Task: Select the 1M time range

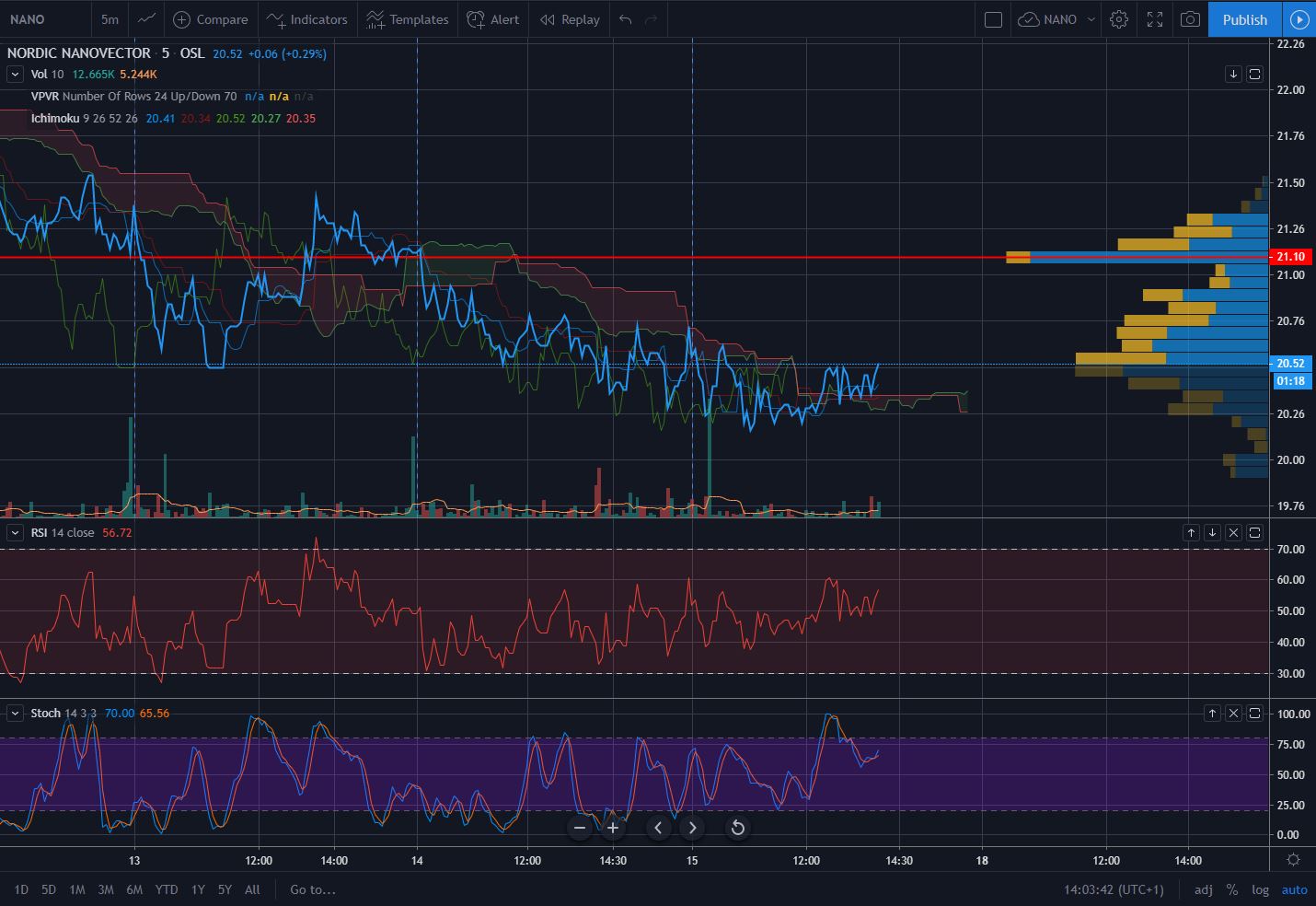Action: point(77,889)
